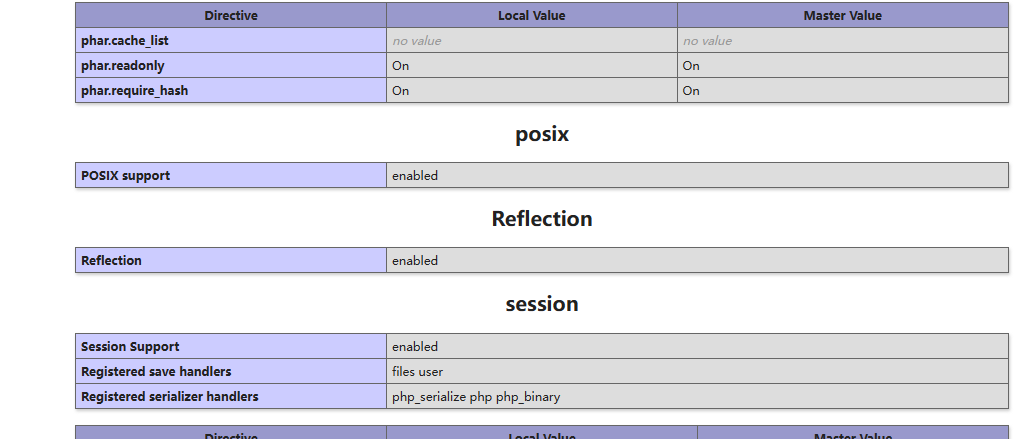Click the phar.require_hash directive cell
The width and height of the screenshot is (1028, 439).
(231, 90)
